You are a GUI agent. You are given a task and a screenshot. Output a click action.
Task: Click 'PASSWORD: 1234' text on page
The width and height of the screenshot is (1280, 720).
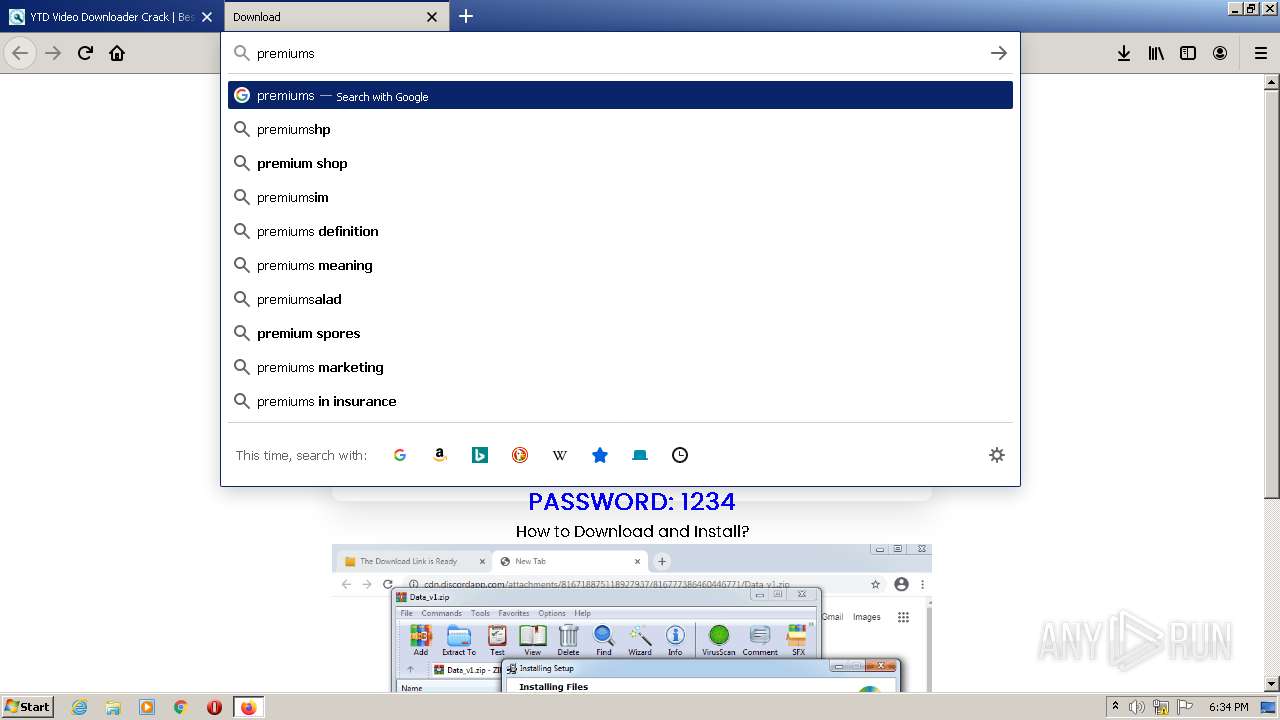632,501
